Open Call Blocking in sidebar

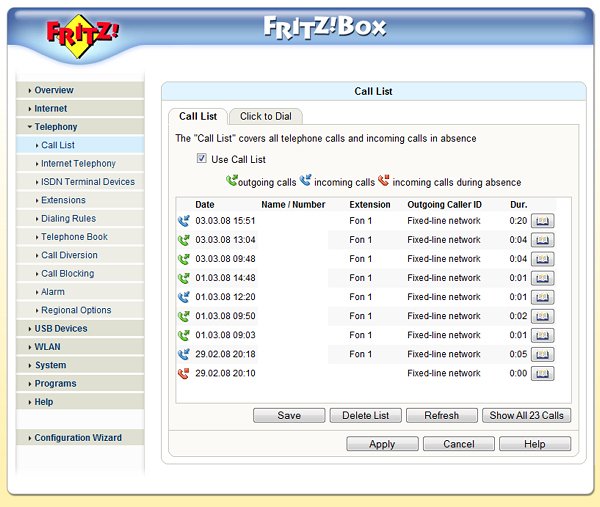pos(67,273)
